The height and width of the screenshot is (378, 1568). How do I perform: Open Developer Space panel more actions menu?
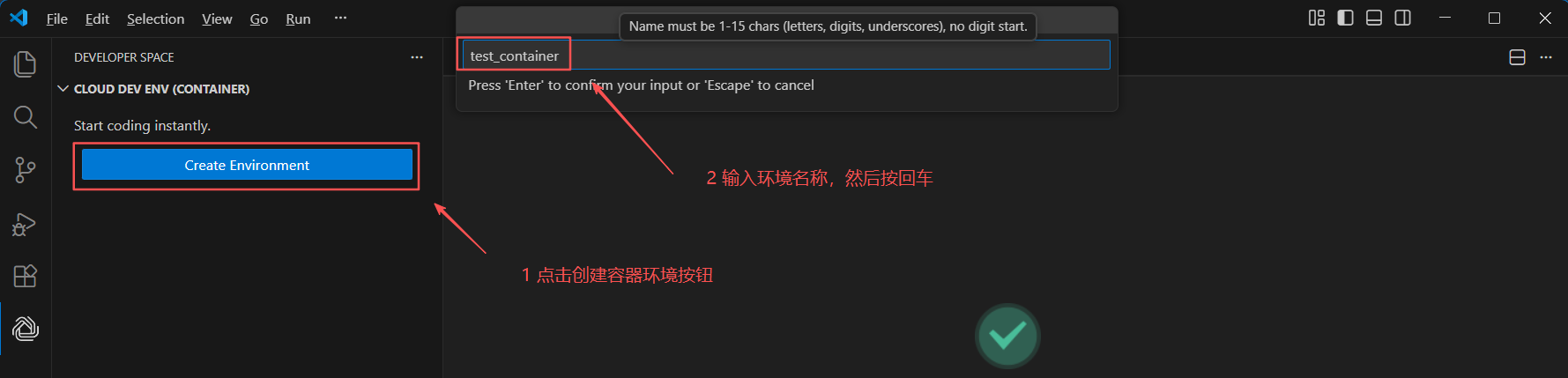click(x=417, y=57)
